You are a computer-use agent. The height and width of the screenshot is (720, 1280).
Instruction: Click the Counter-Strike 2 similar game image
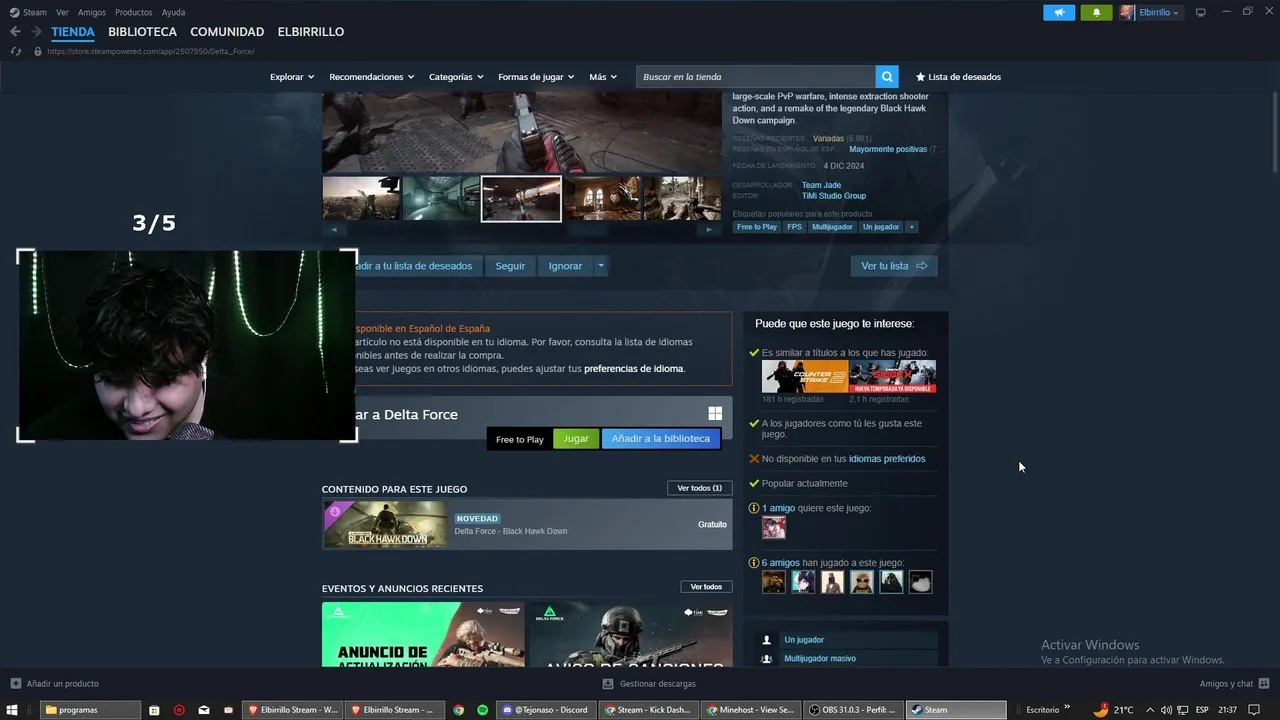coord(805,376)
